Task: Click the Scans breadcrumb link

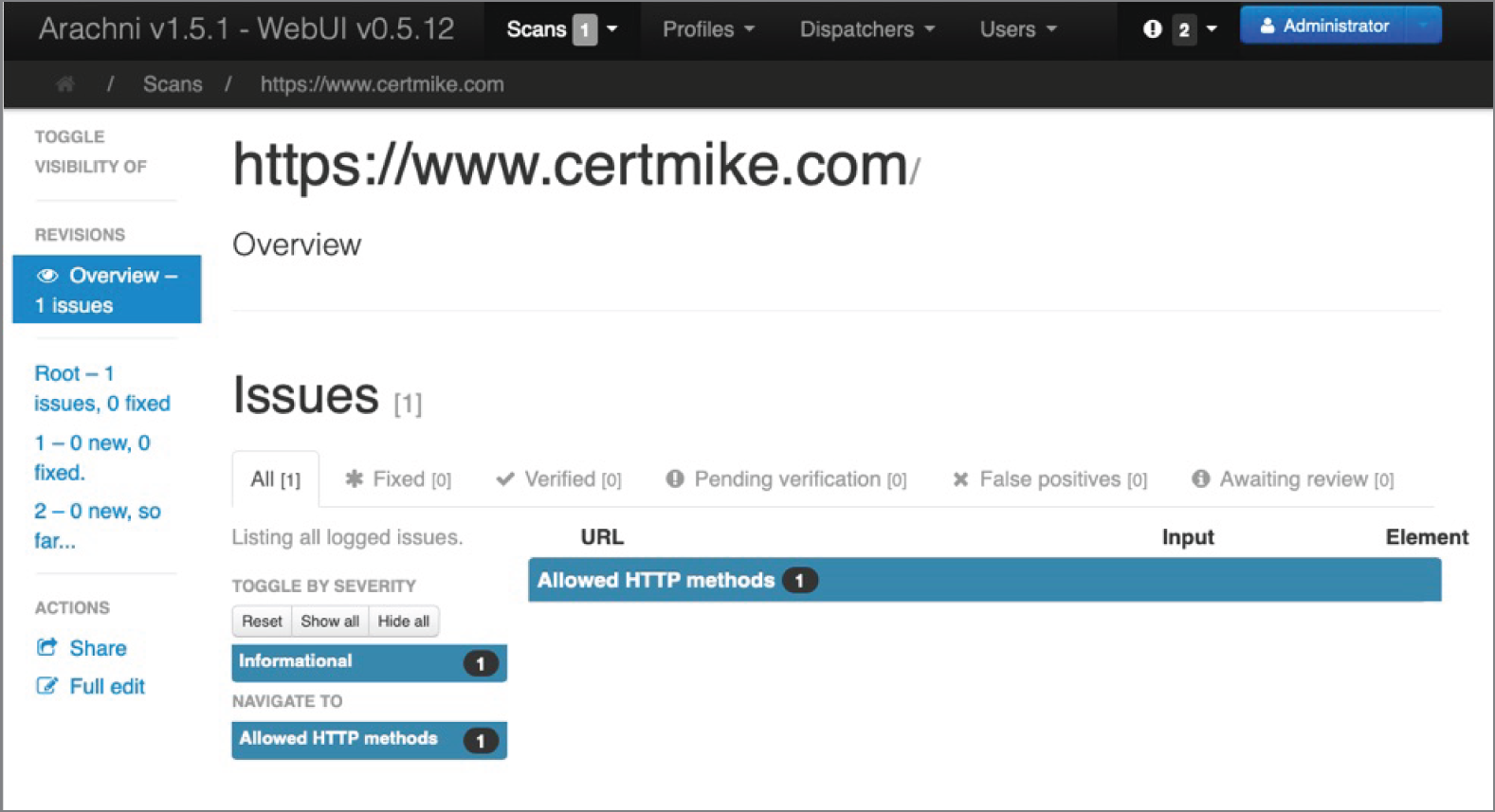Action: 173,84
